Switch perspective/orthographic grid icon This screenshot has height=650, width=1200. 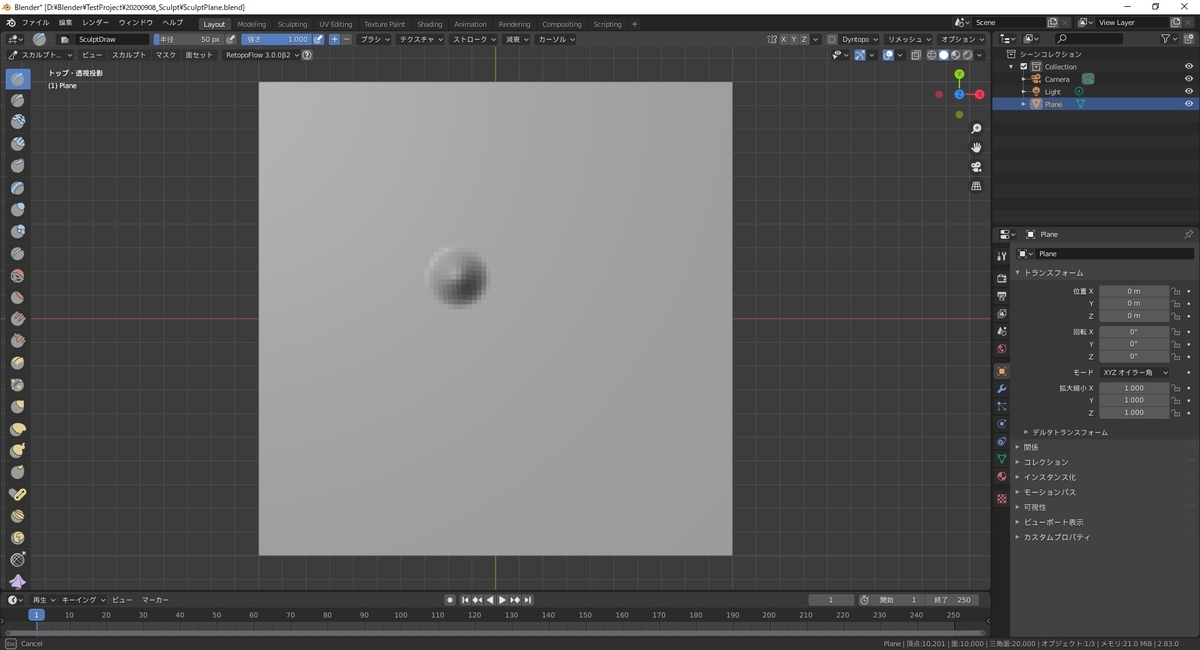[x=977, y=186]
